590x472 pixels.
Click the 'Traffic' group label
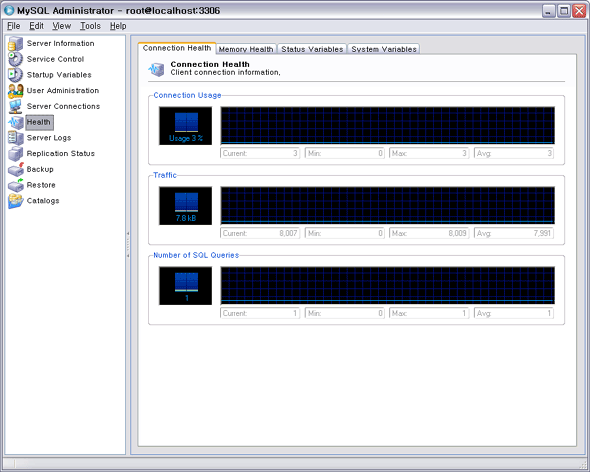pos(165,175)
